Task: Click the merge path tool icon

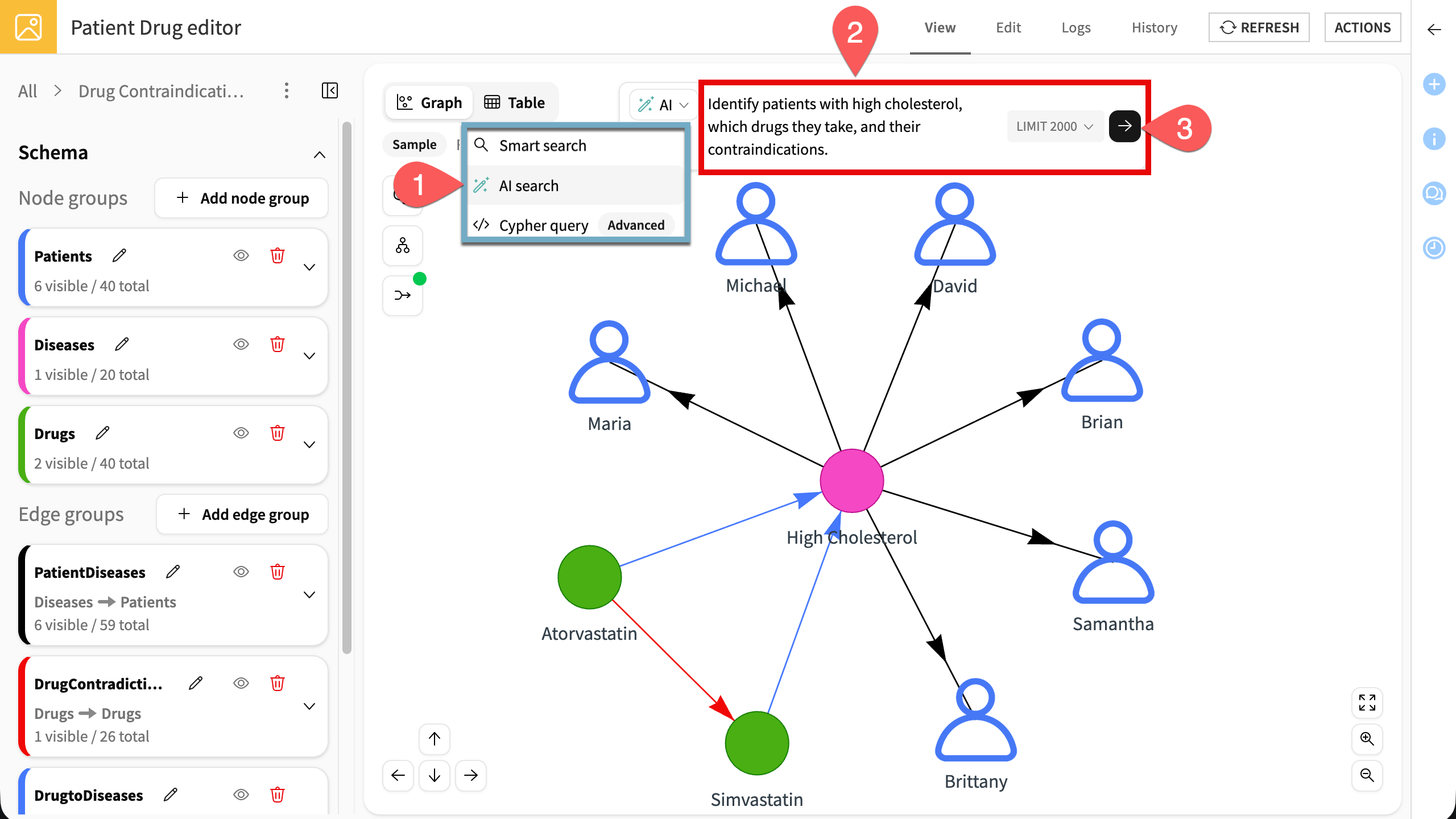Action: tap(403, 295)
